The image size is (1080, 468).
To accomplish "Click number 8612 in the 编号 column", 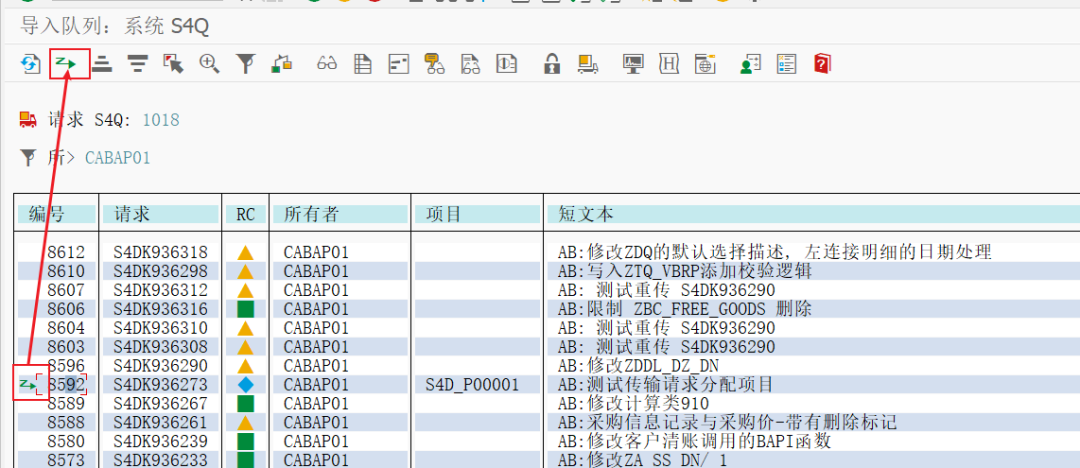I will 66,252.
